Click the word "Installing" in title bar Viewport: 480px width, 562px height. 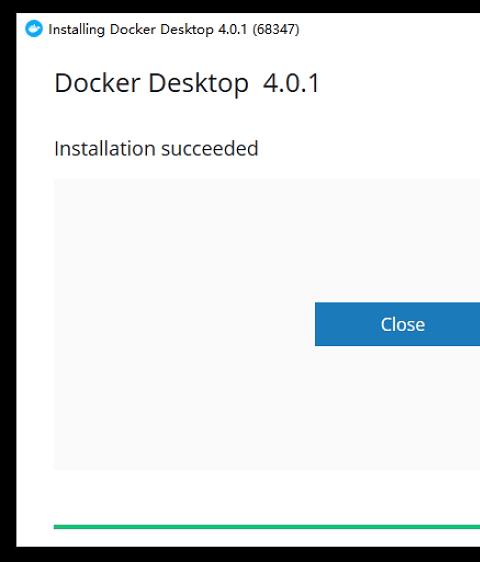(76, 30)
